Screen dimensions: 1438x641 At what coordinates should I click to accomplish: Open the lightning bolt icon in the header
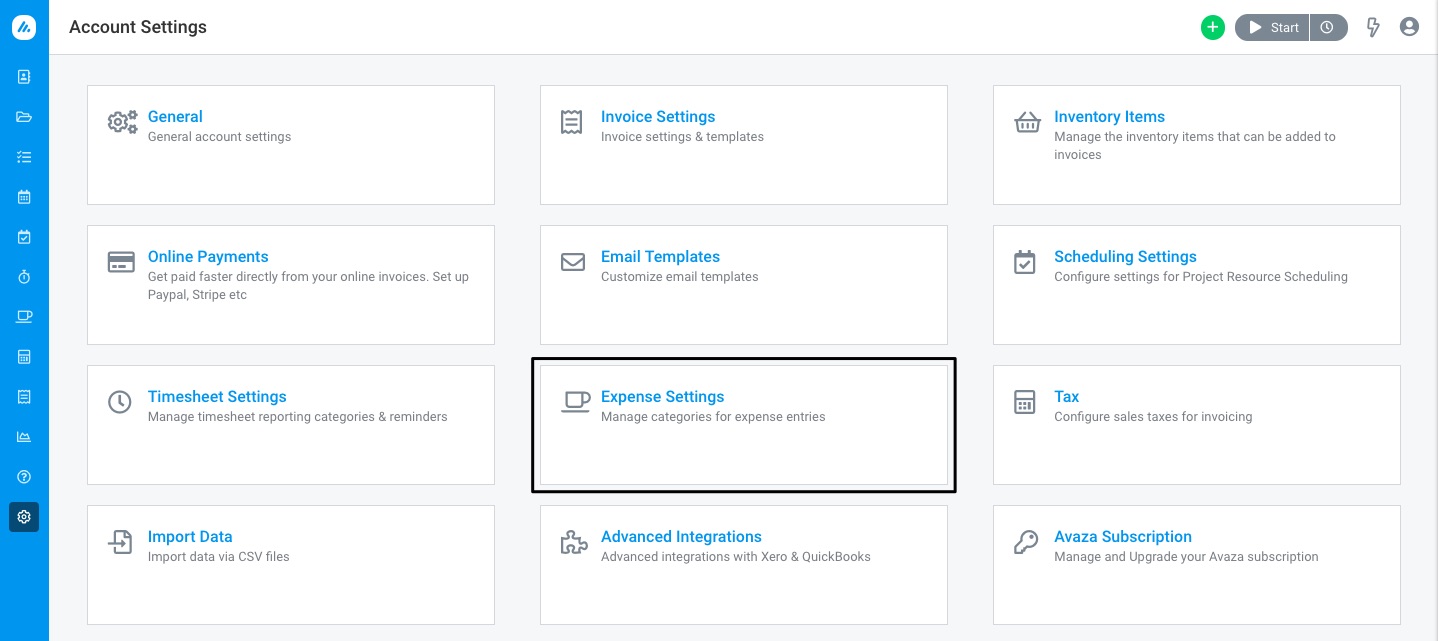tap(1373, 28)
